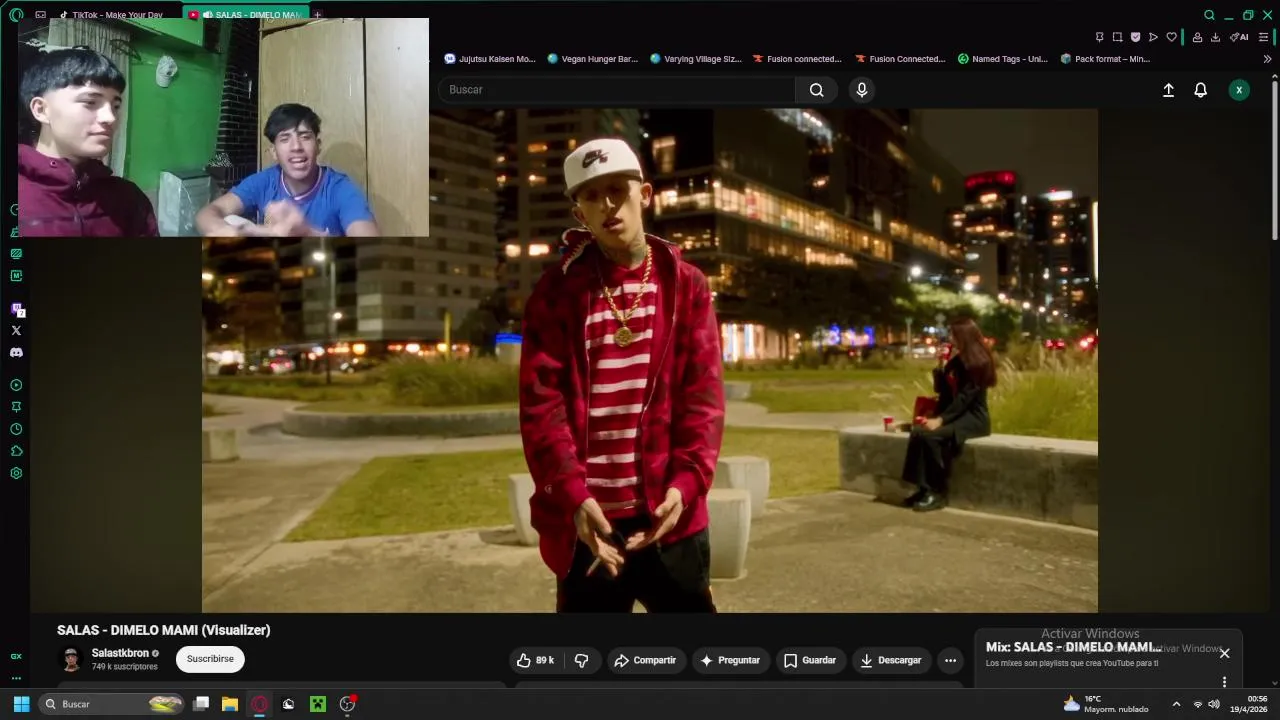Open the Salastkbron channel name link
1280x720 pixels.
pyautogui.click(x=120, y=653)
